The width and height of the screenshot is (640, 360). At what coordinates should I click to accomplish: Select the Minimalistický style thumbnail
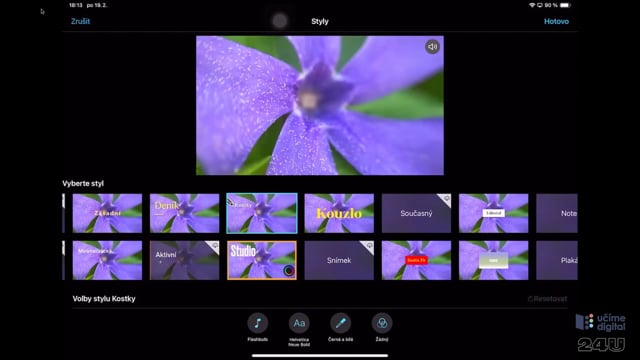pyautogui.click(x=107, y=260)
